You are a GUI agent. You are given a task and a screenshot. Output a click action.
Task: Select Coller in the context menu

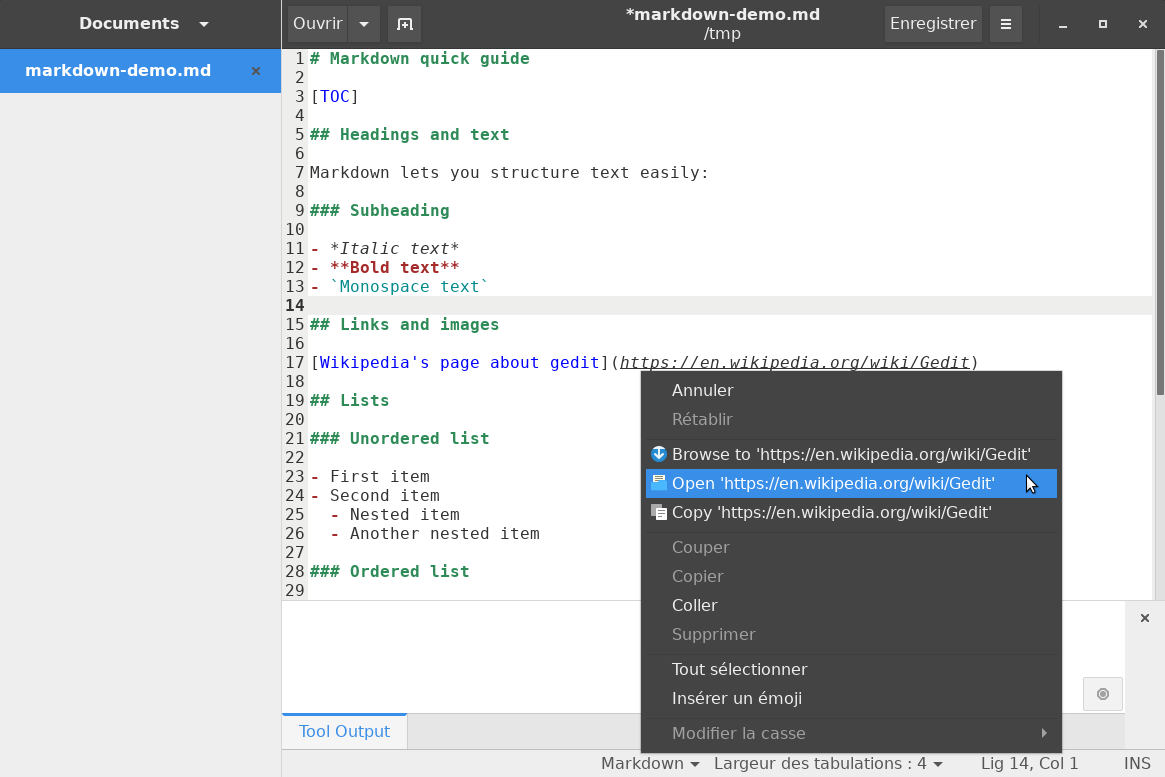851,605
